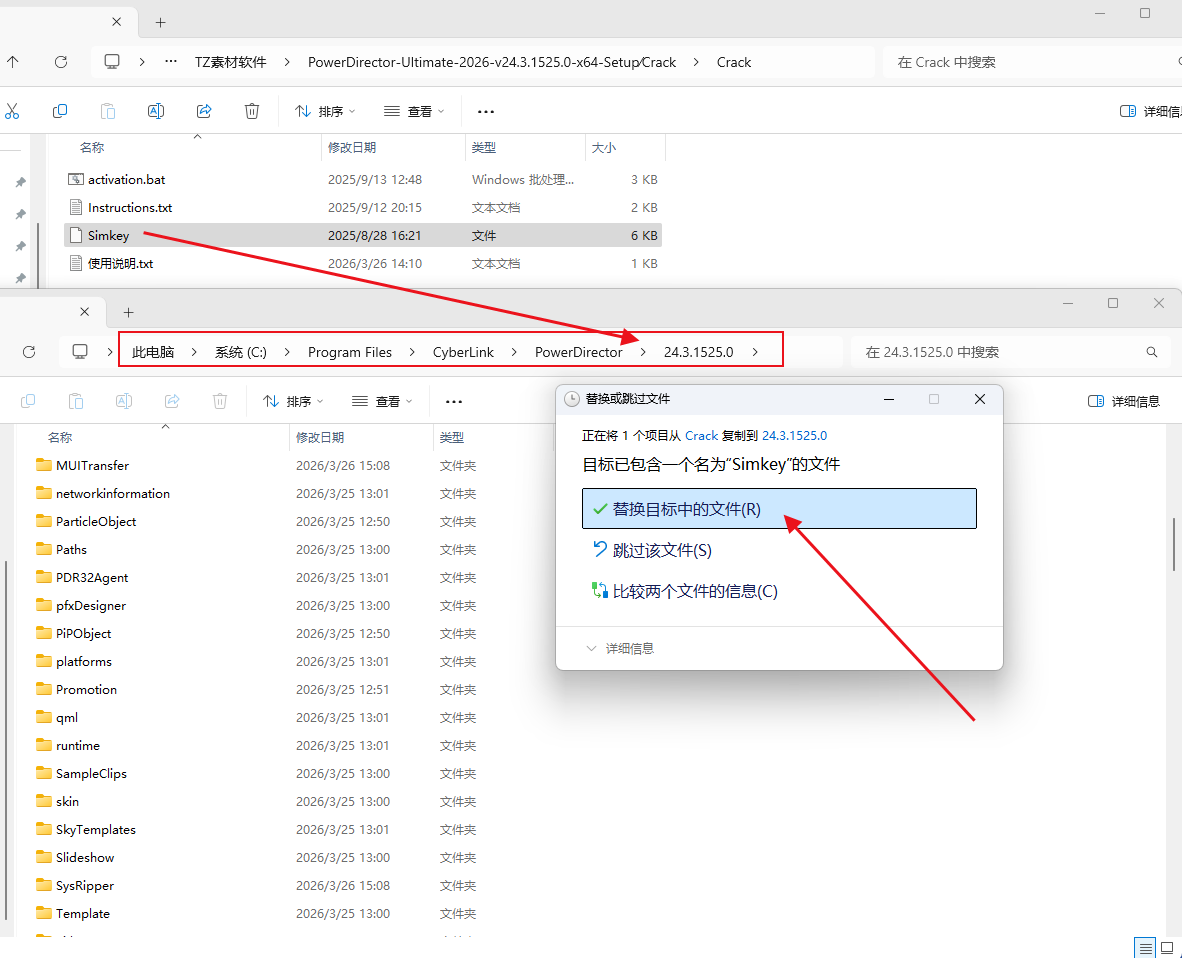Open more options ellipsis in 24.3.1525.0 window
The height and width of the screenshot is (958, 1182).
[454, 402]
